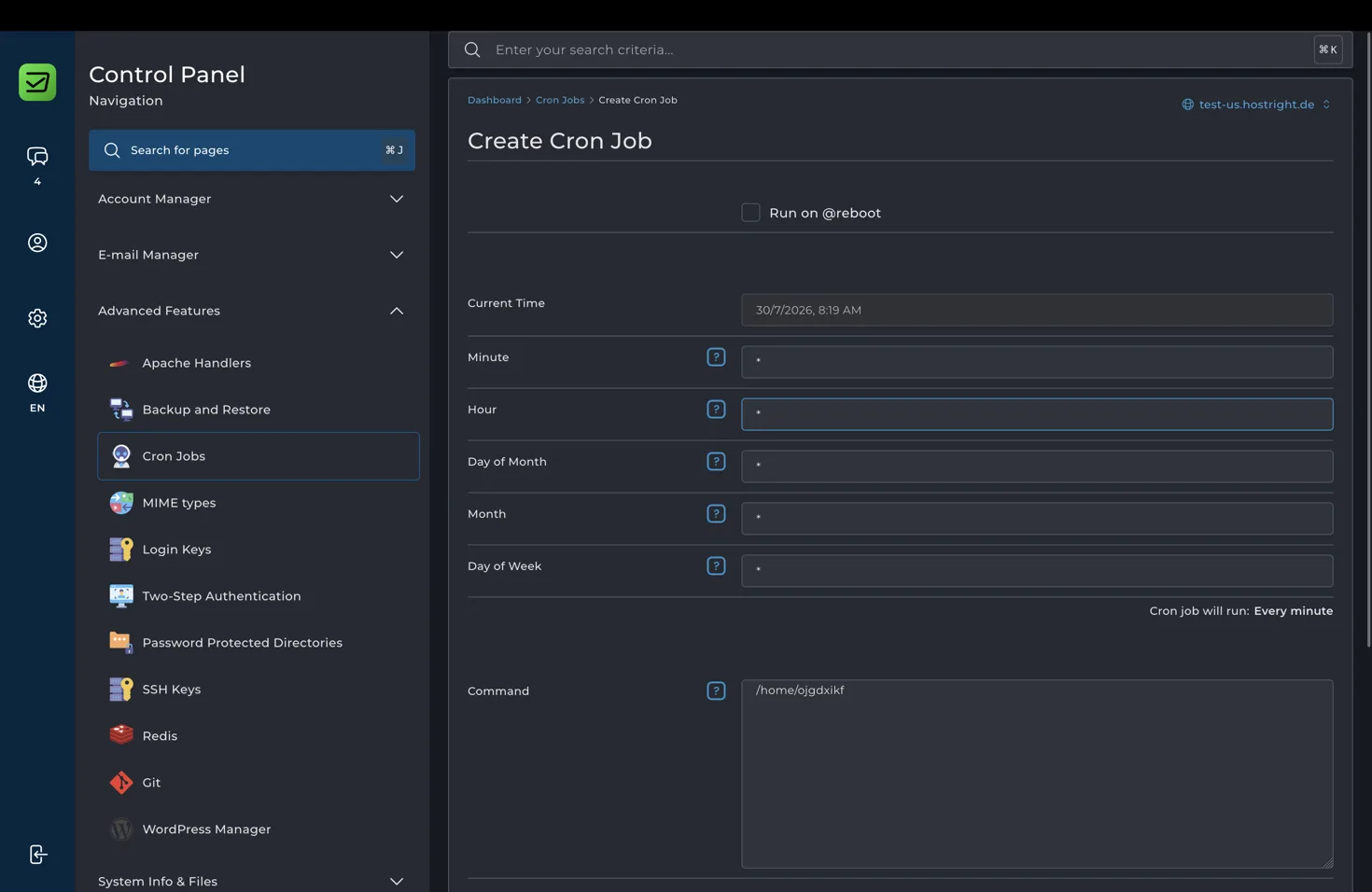The height and width of the screenshot is (892, 1372).
Task: Click the logout icon in left rail
Action: pos(37,855)
